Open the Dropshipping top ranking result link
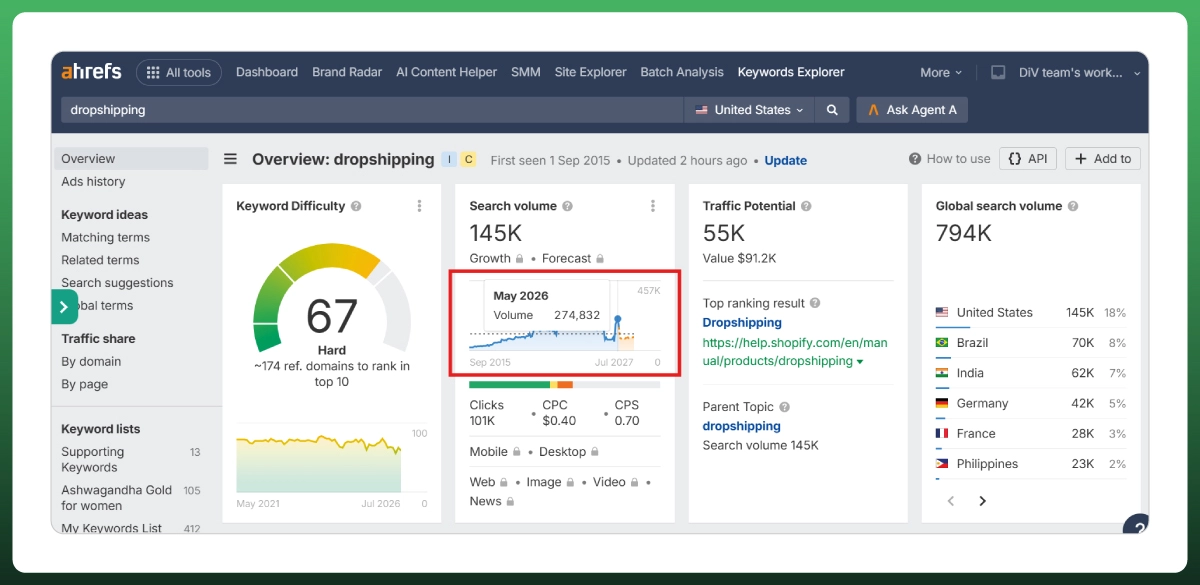 tap(742, 323)
